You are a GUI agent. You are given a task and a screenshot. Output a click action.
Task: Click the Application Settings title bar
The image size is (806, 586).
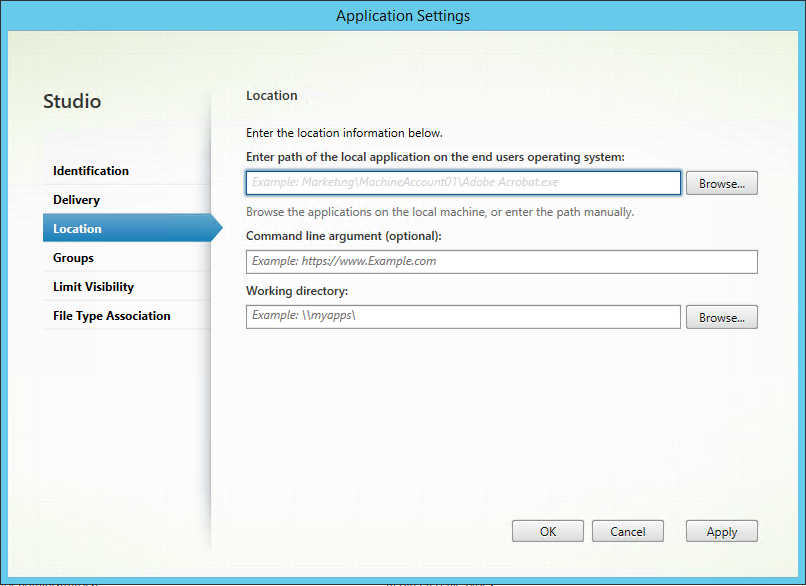(403, 15)
